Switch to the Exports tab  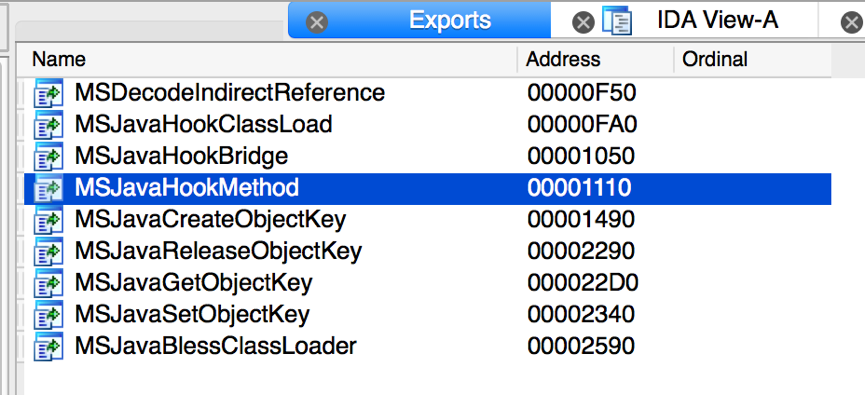450,20
